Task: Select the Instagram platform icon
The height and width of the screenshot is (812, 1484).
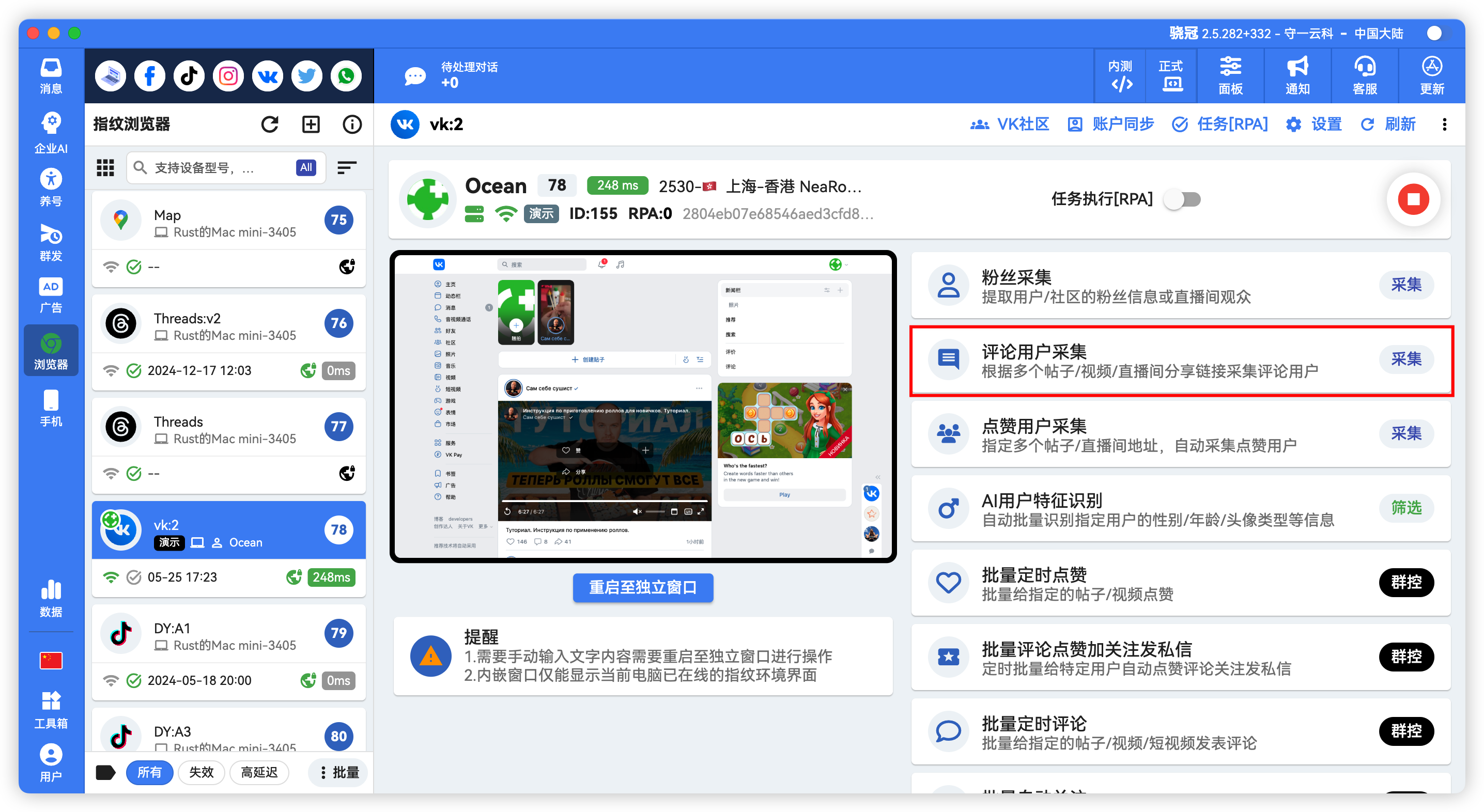Action: click(227, 75)
